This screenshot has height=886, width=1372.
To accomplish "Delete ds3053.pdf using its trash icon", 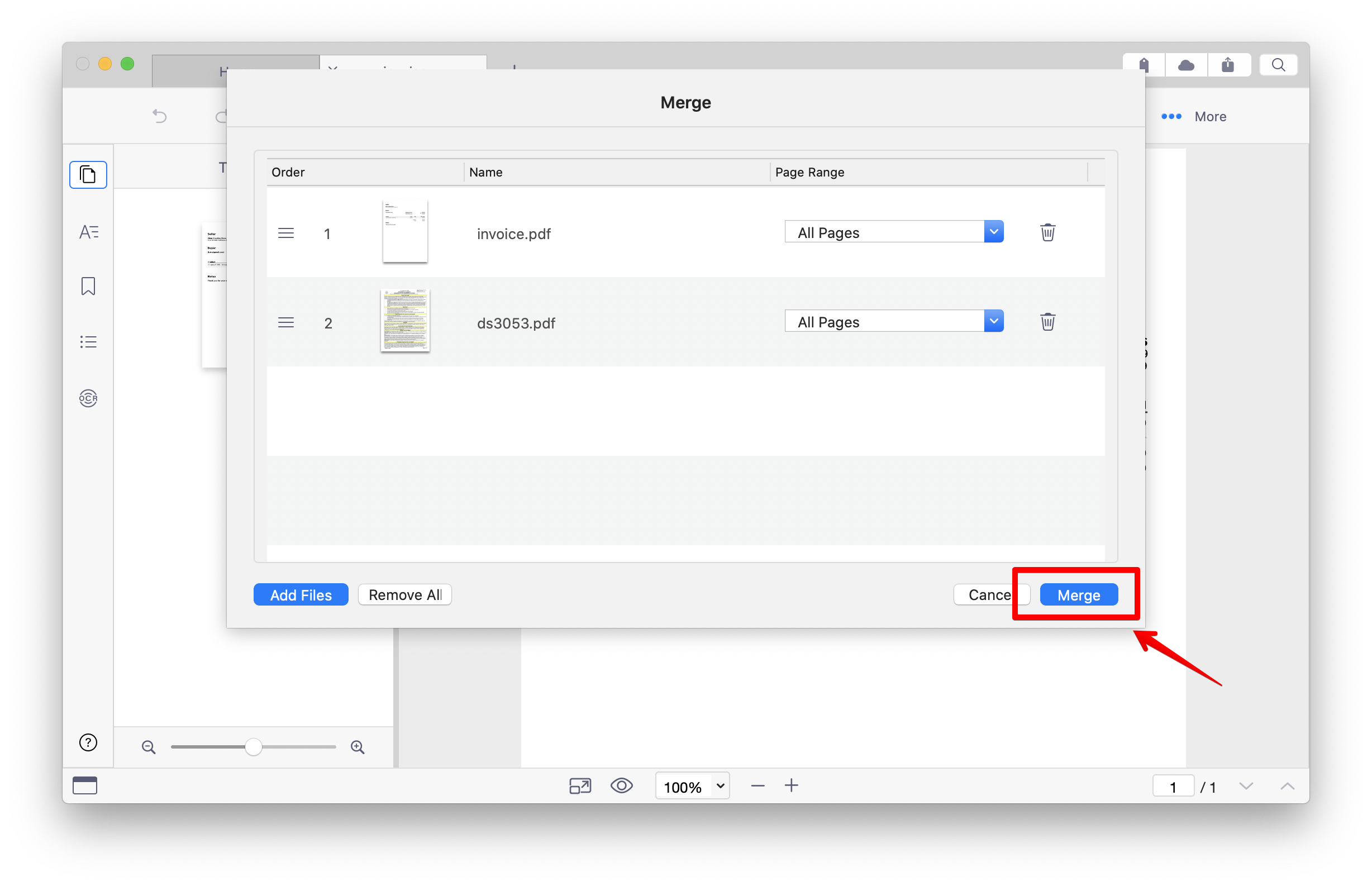I will (x=1047, y=322).
